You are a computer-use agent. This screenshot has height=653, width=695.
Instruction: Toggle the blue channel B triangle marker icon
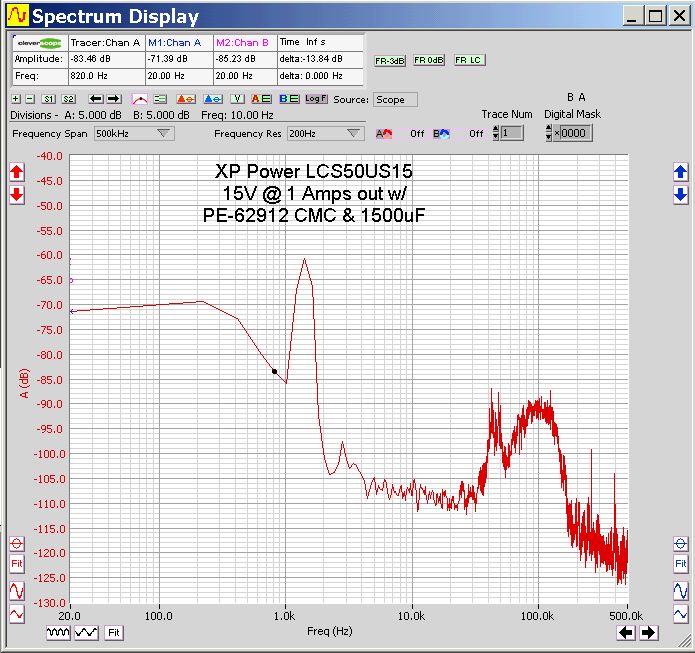pyautogui.click(x=213, y=99)
